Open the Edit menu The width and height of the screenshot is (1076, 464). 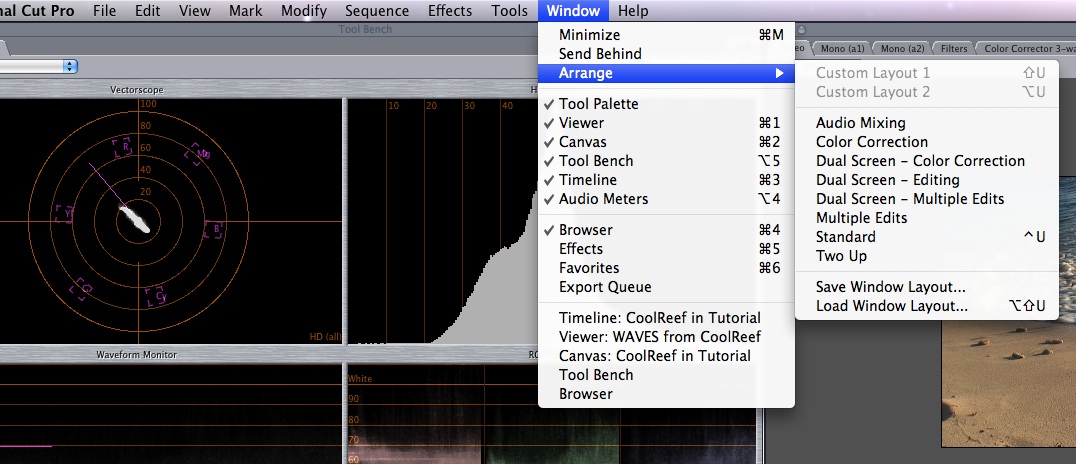click(148, 11)
